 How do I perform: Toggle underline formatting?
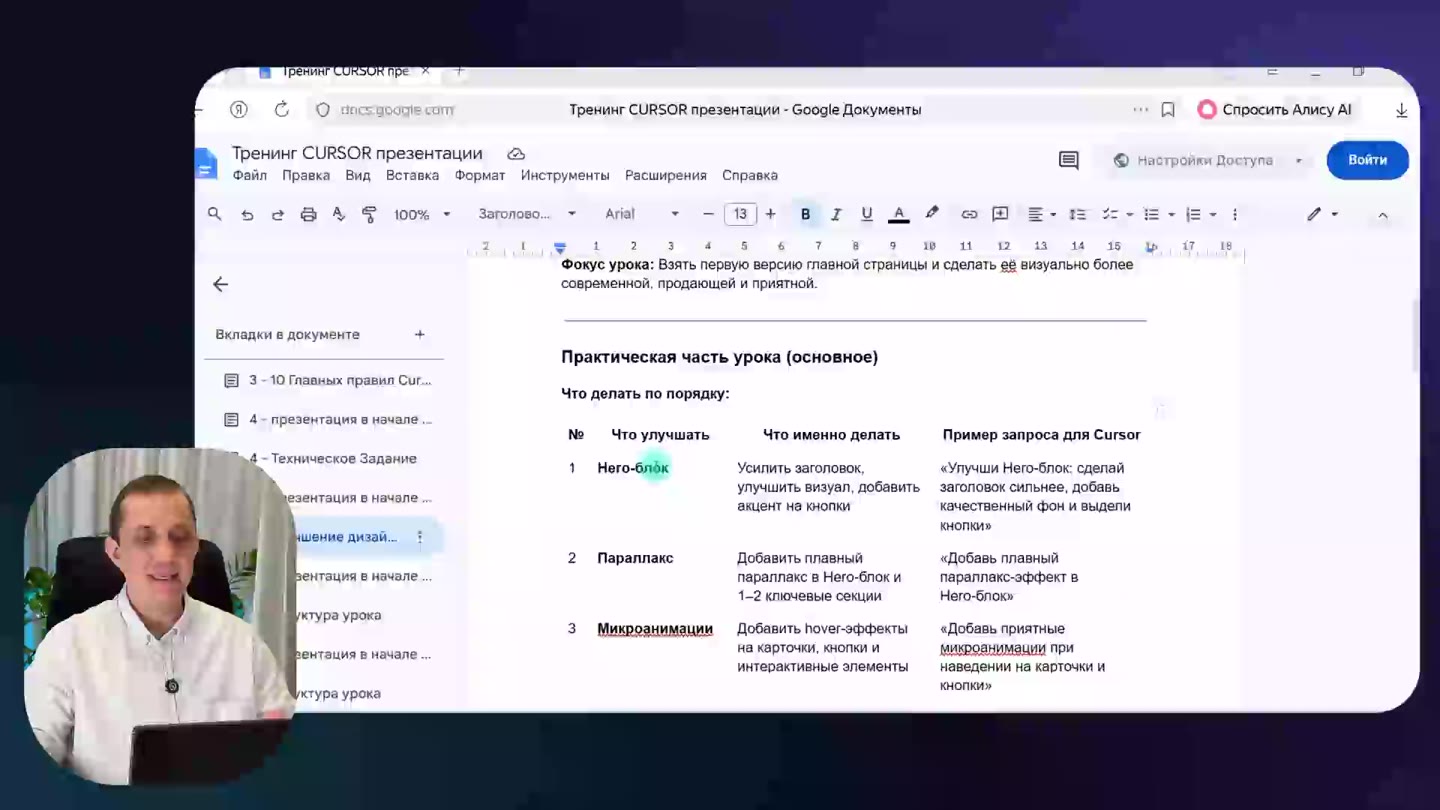pos(867,214)
